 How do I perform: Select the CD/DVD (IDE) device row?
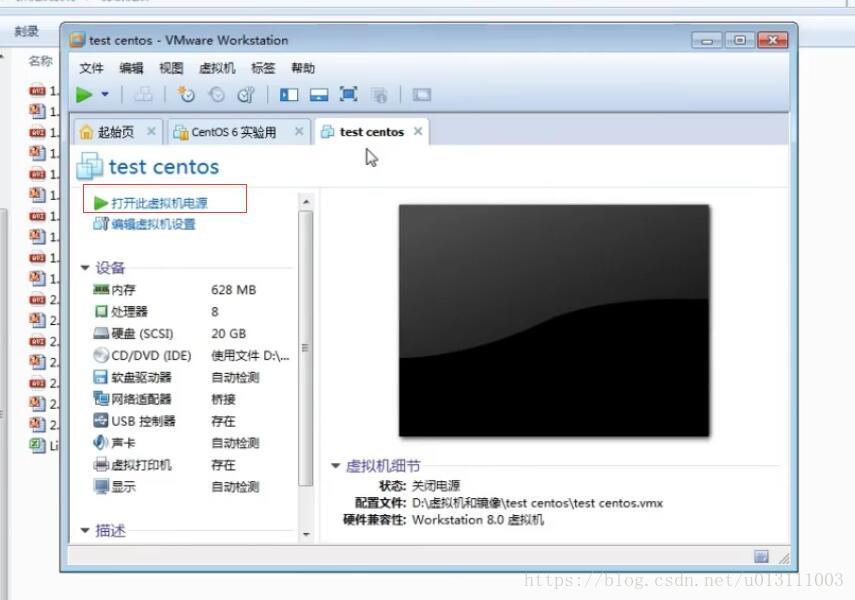point(191,356)
